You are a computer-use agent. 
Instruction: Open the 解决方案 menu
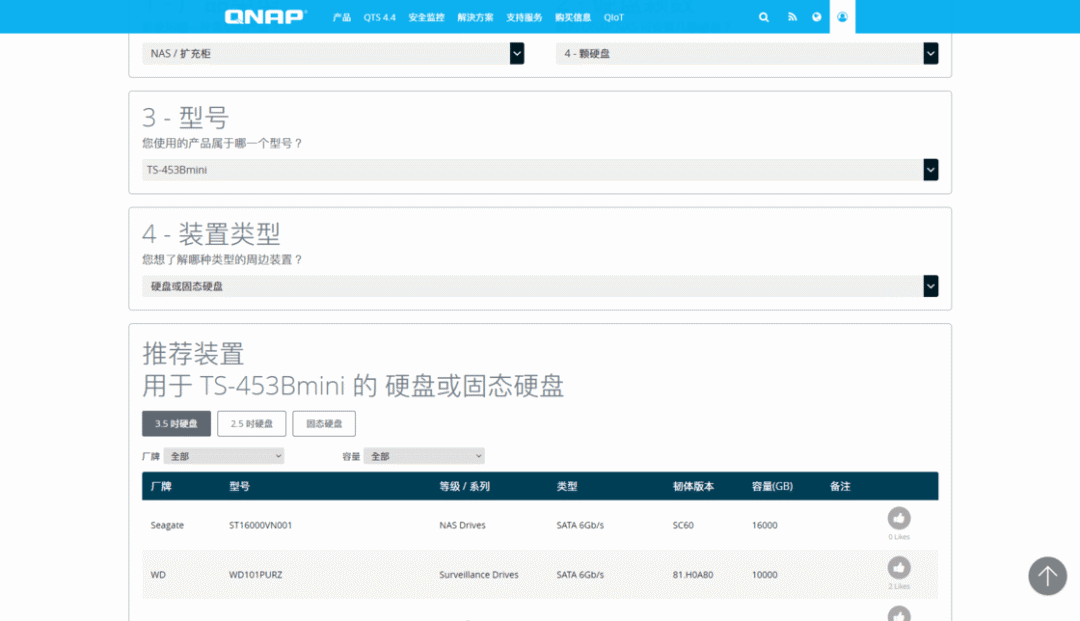(x=475, y=17)
